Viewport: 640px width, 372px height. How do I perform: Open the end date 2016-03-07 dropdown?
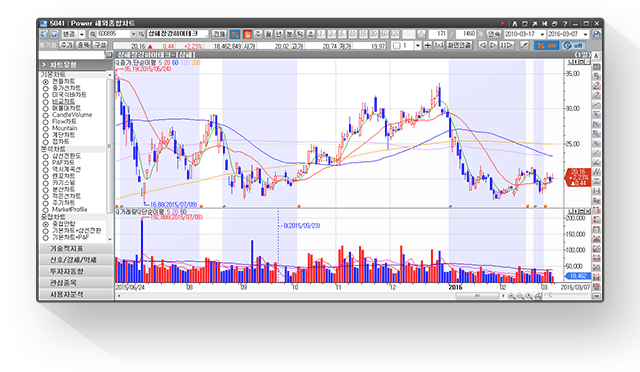coord(585,34)
